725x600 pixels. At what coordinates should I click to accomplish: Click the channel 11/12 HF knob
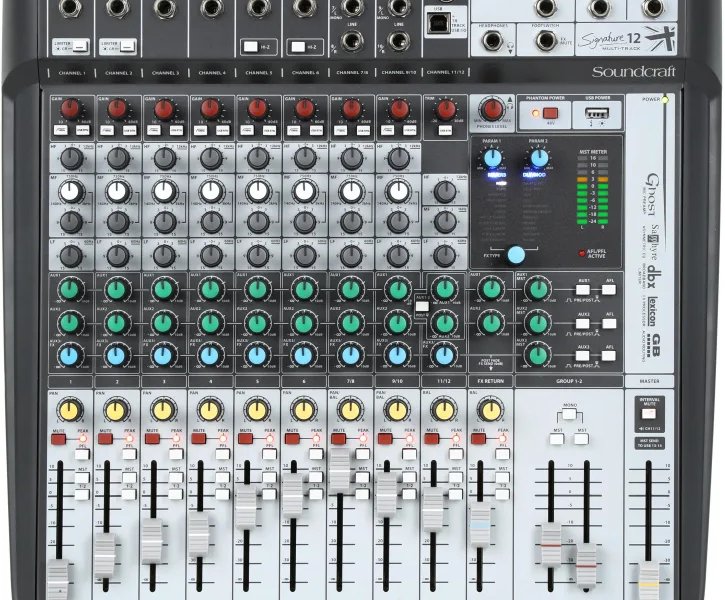[x=445, y=192]
